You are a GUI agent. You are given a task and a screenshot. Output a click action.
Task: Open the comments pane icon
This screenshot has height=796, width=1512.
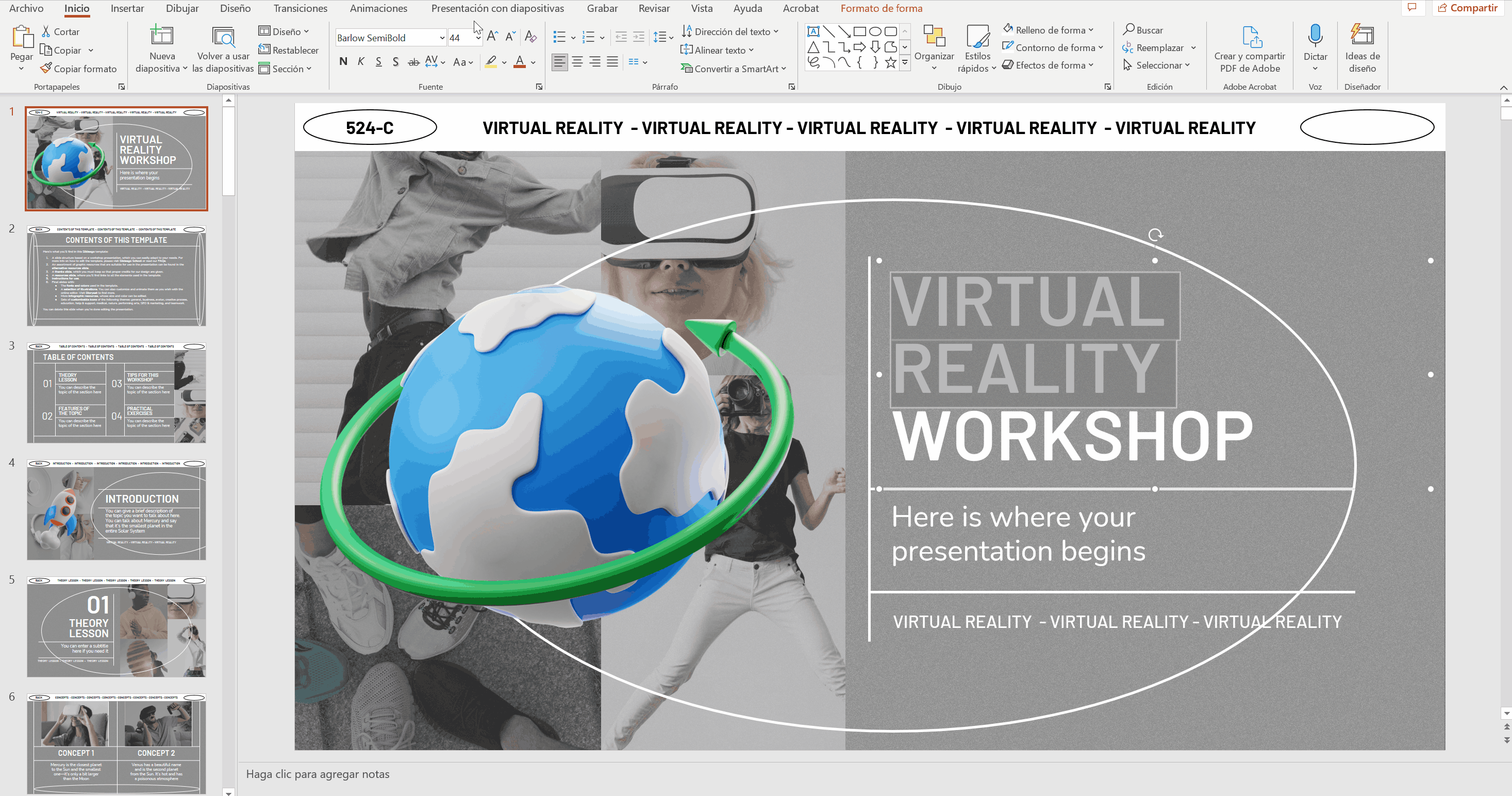coord(1412,8)
